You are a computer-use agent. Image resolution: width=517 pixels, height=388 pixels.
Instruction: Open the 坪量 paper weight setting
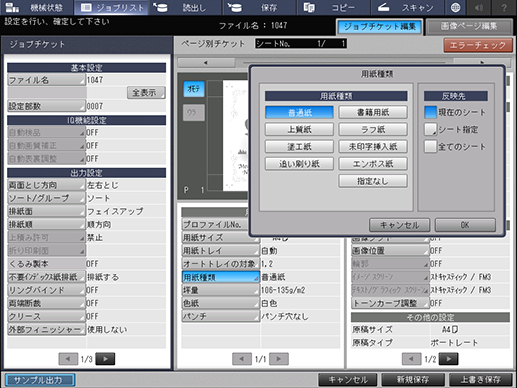[x=220, y=290]
